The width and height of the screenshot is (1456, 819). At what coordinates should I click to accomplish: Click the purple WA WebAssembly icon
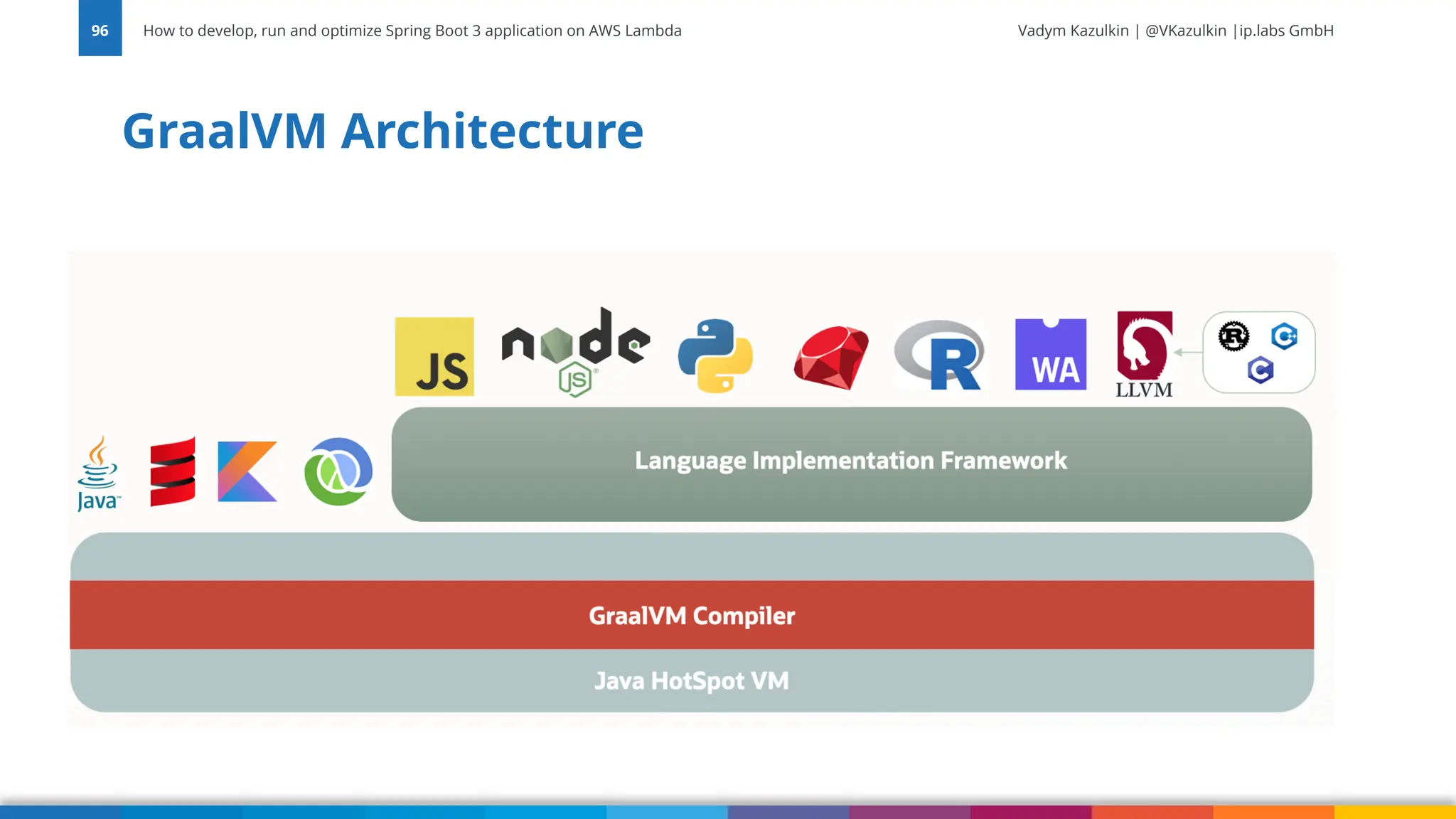1050,354
